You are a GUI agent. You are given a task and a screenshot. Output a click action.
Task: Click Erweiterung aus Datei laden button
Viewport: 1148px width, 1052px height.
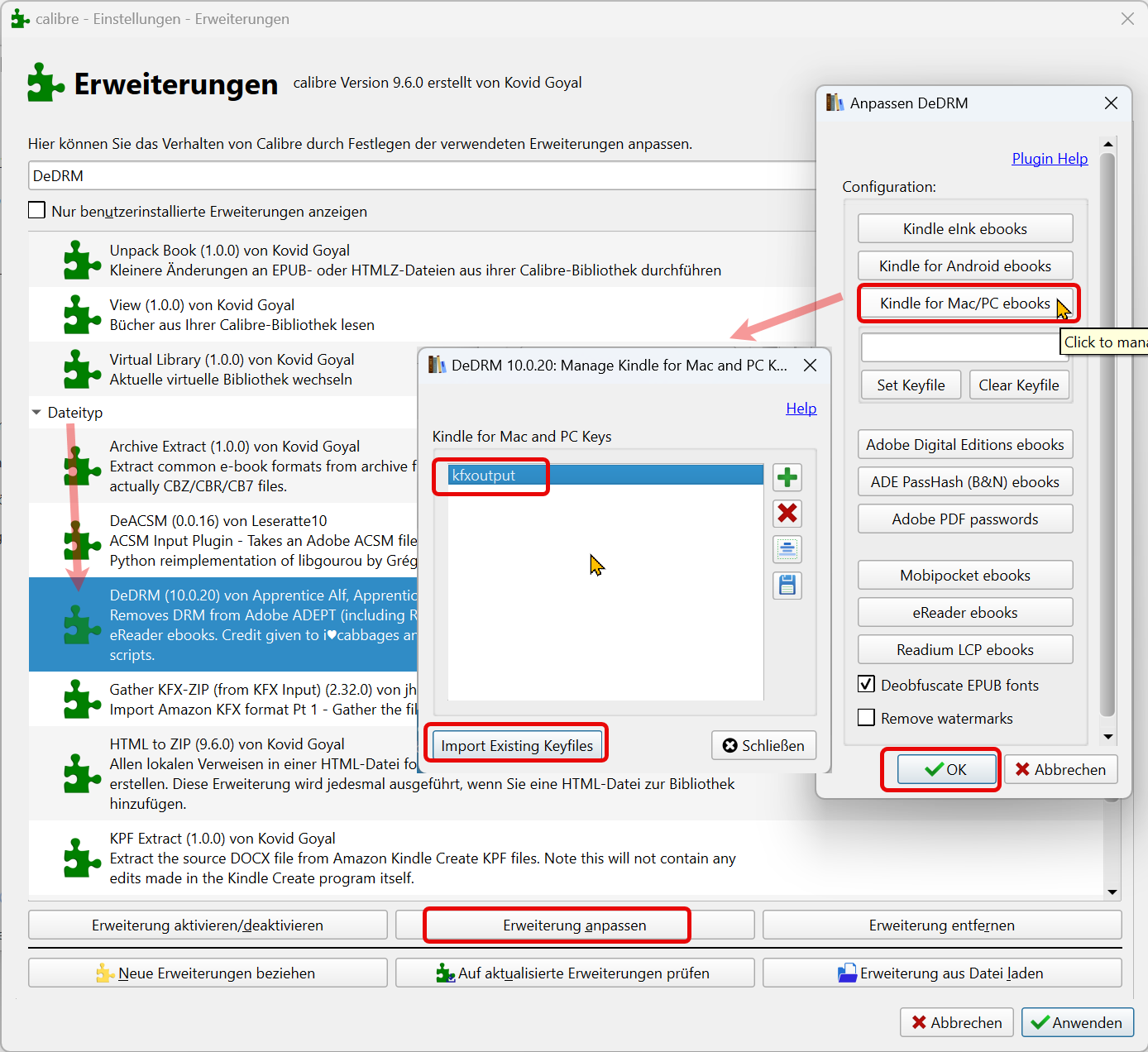942,973
